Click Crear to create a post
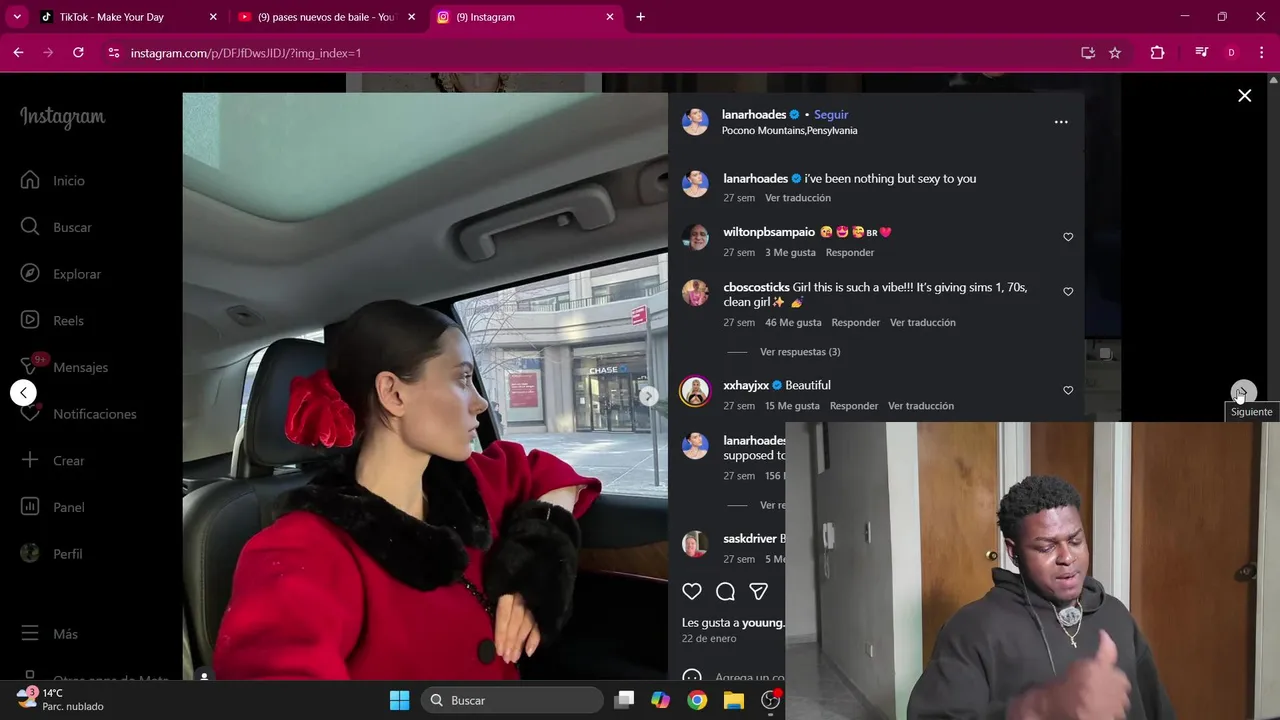 pyautogui.click(x=53, y=461)
